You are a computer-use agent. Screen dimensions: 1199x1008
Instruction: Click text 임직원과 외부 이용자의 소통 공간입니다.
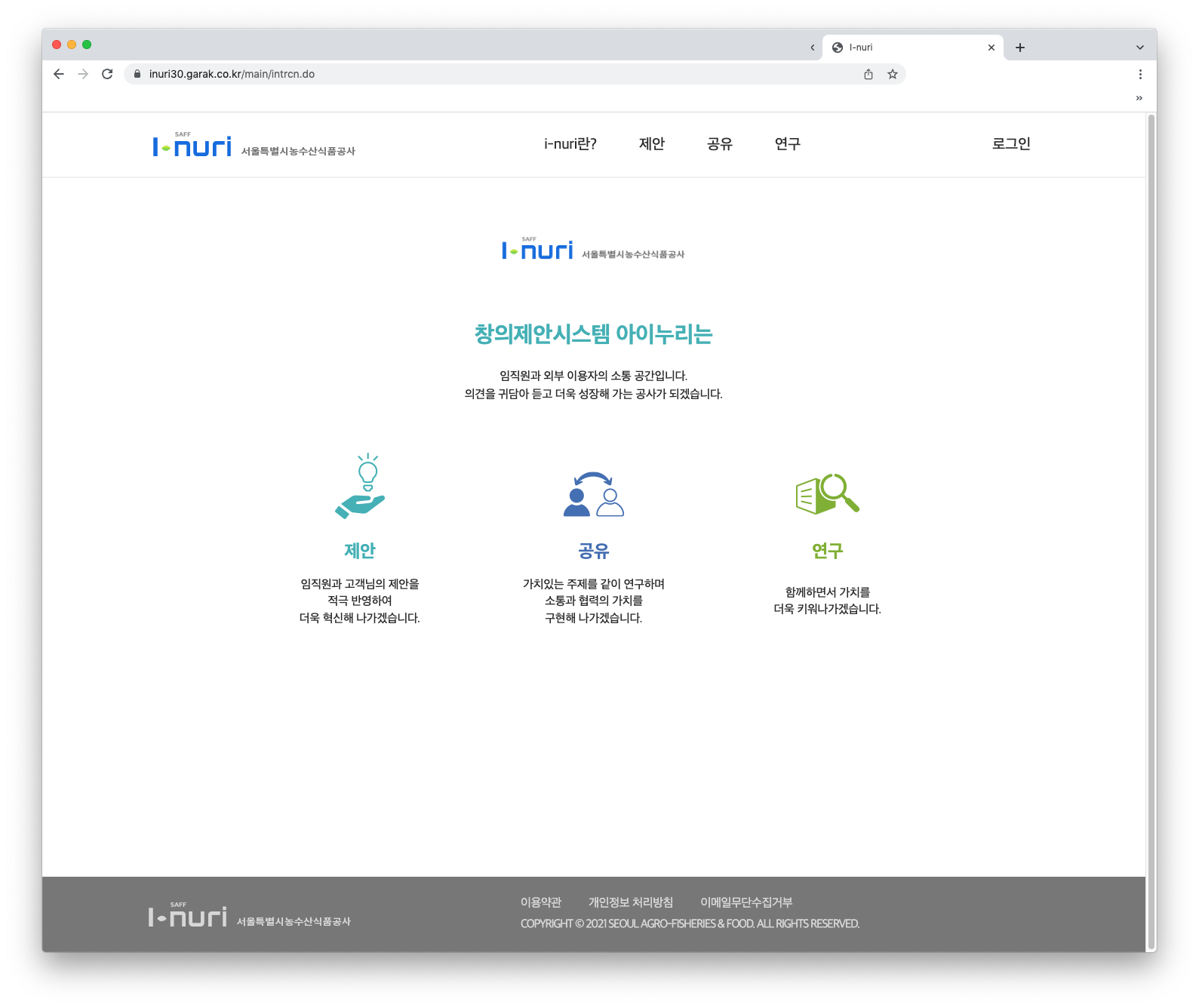(594, 376)
